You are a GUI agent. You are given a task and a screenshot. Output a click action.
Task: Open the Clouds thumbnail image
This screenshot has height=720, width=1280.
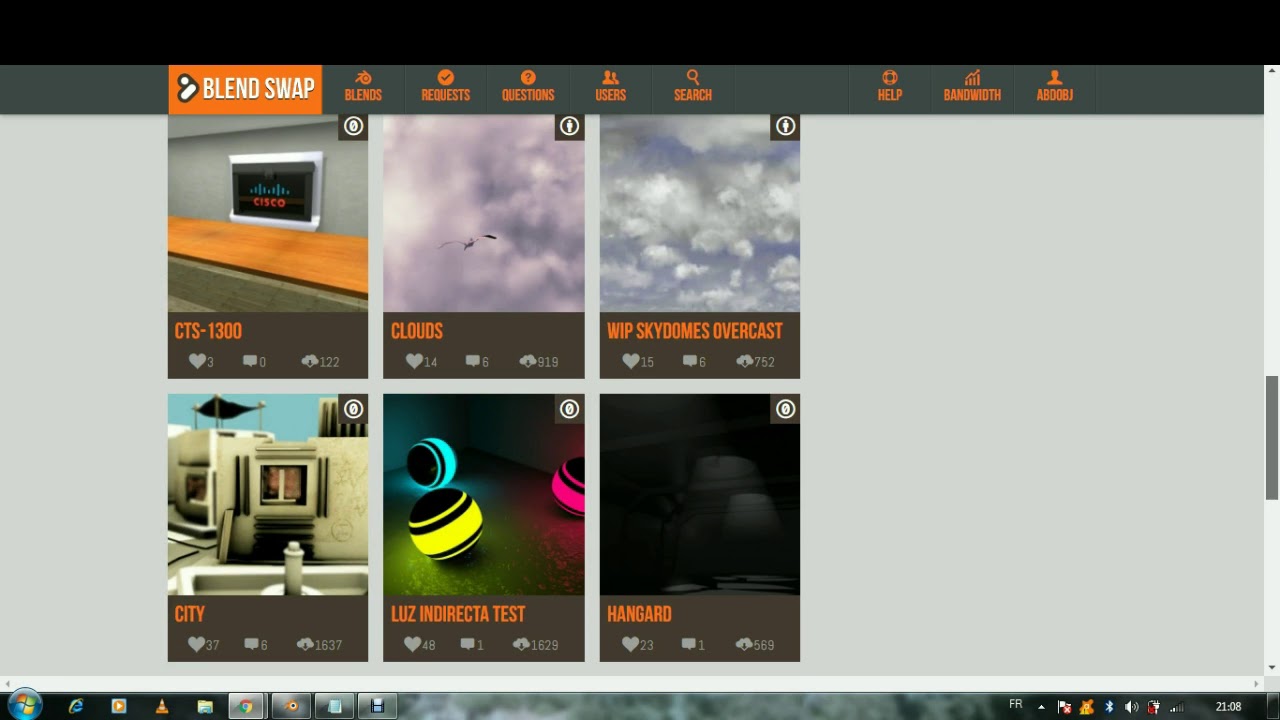pyautogui.click(x=484, y=213)
